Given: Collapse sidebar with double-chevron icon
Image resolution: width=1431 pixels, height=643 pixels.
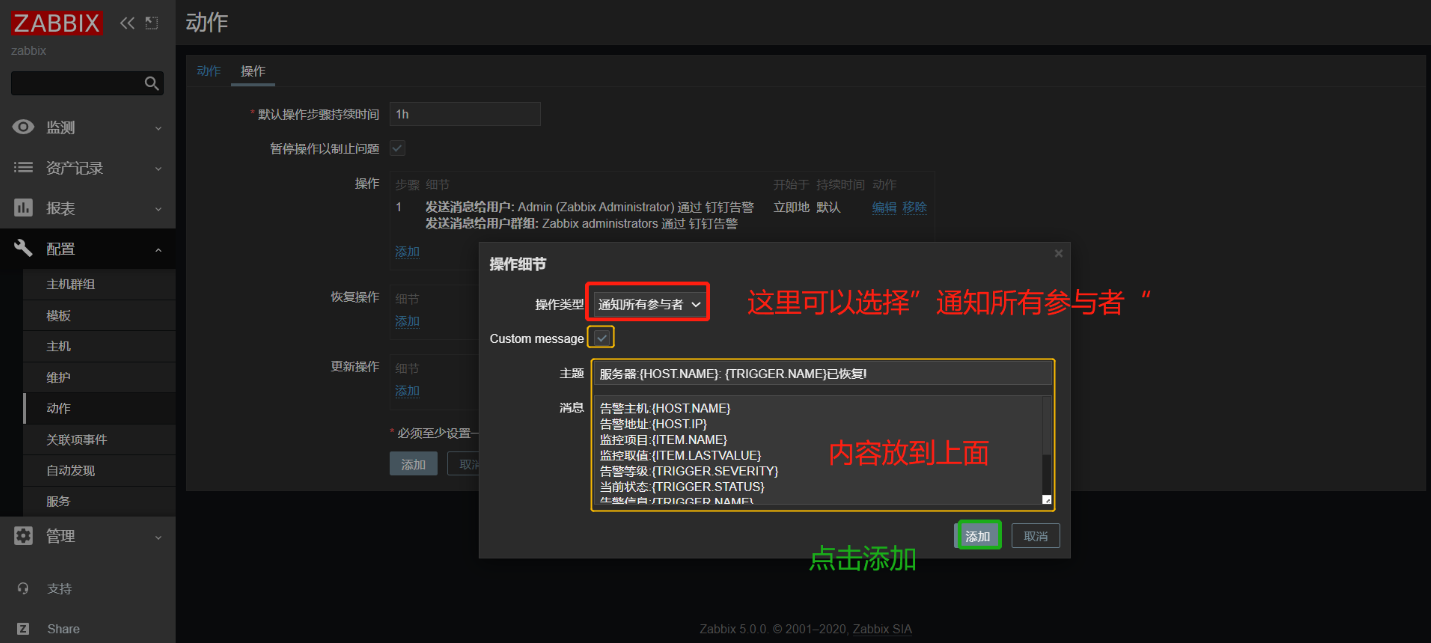Looking at the screenshot, I should coord(127,22).
